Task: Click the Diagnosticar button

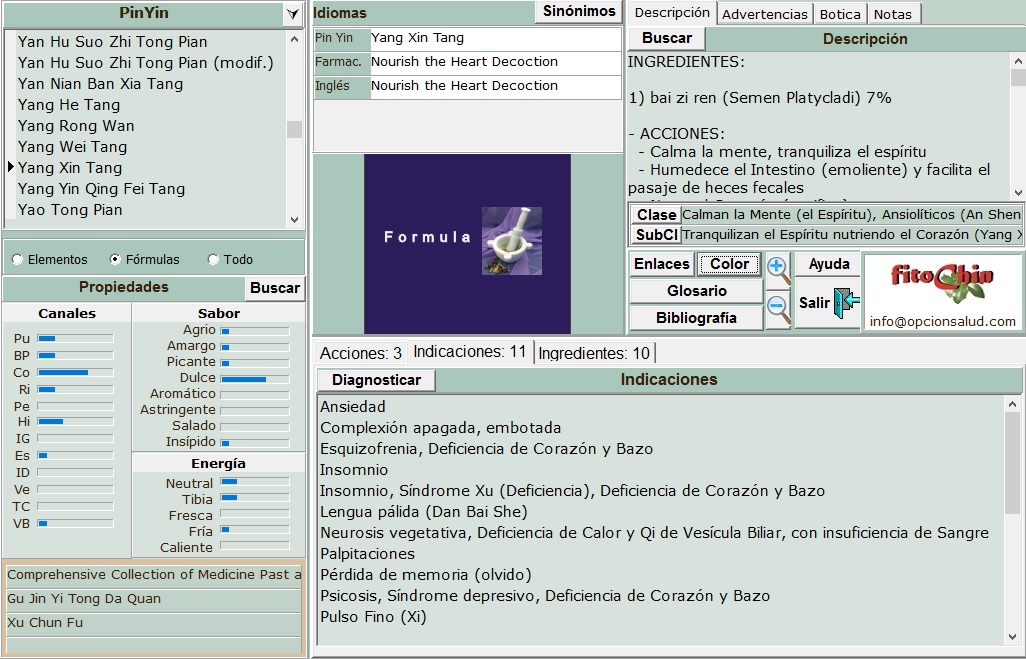Action: [376, 380]
